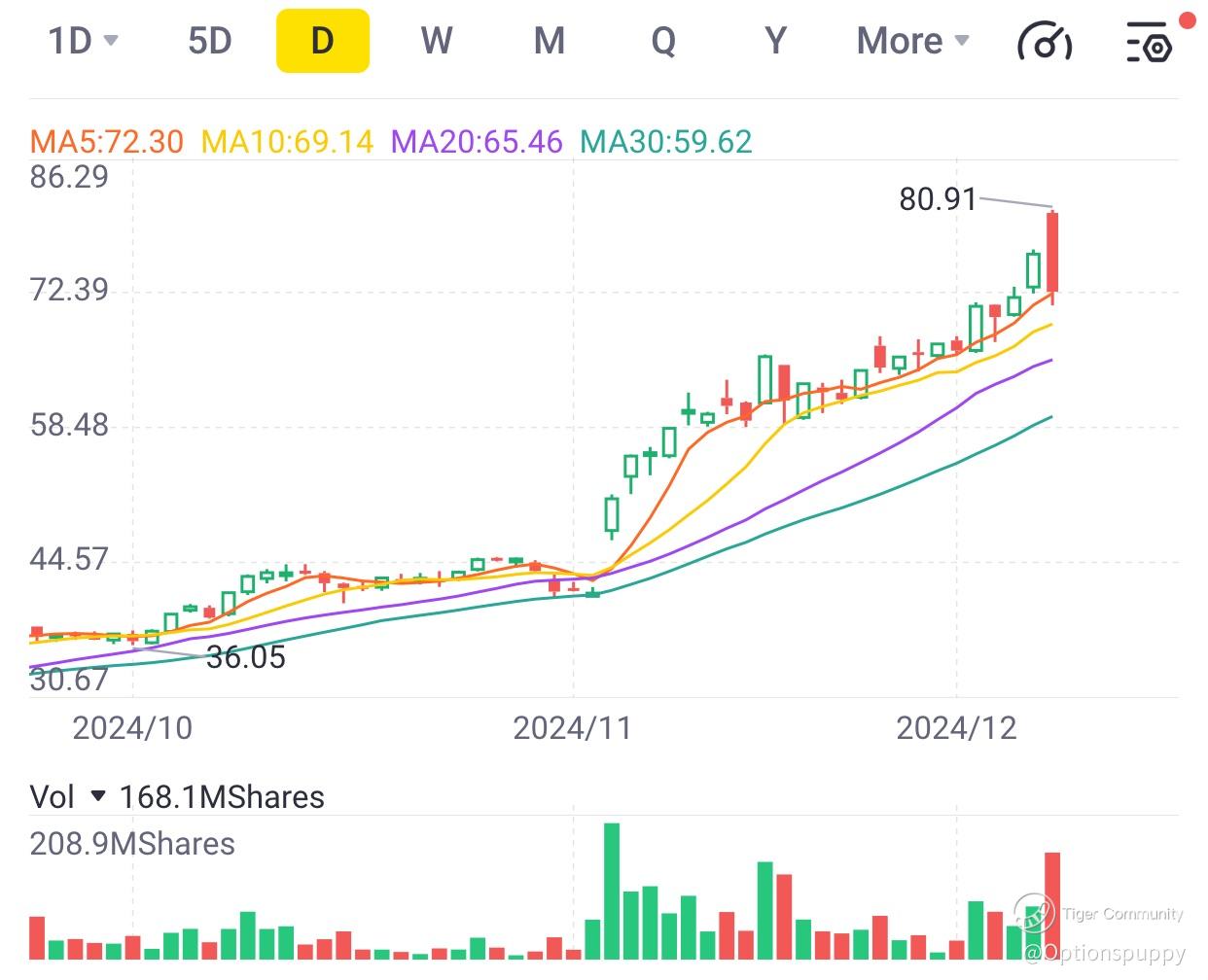This screenshot has width=1208, height=980.
Task: Tap the MA20:65.46 indicator label
Action: pyautogui.click(x=477, y=142)
